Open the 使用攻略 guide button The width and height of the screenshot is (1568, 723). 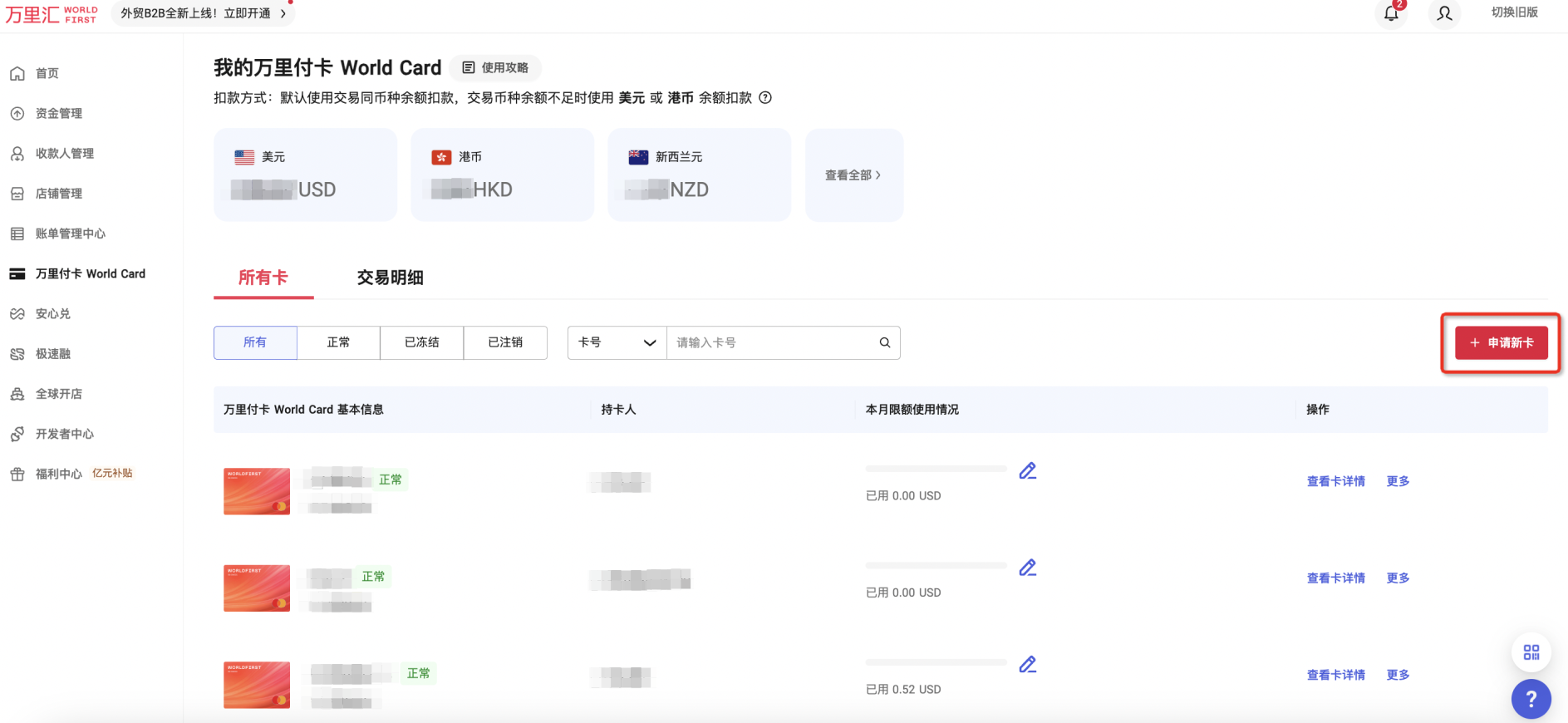tap(495, 67)
